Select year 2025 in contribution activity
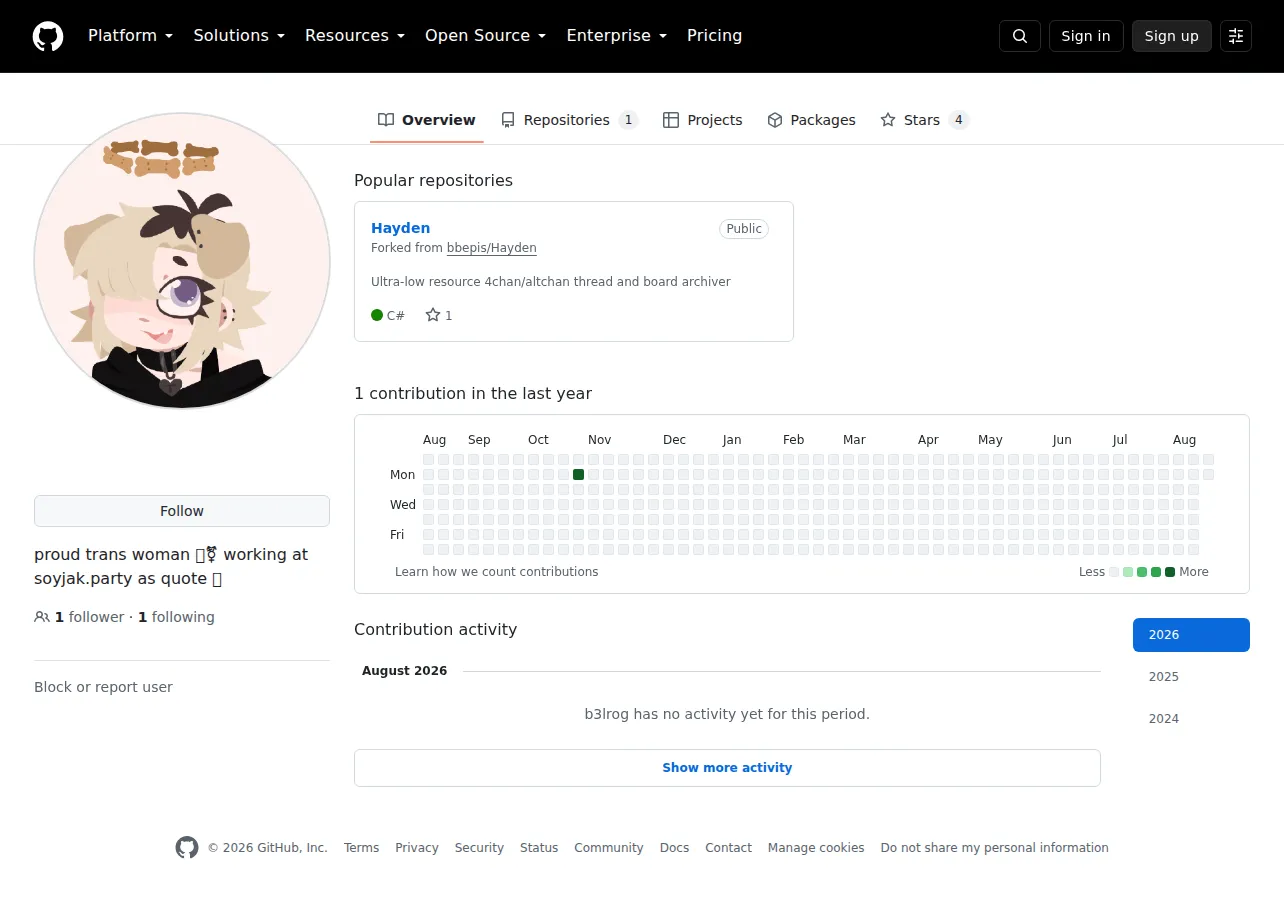1284x901 pixels. pyautogui.click(x=1191, y=677)
